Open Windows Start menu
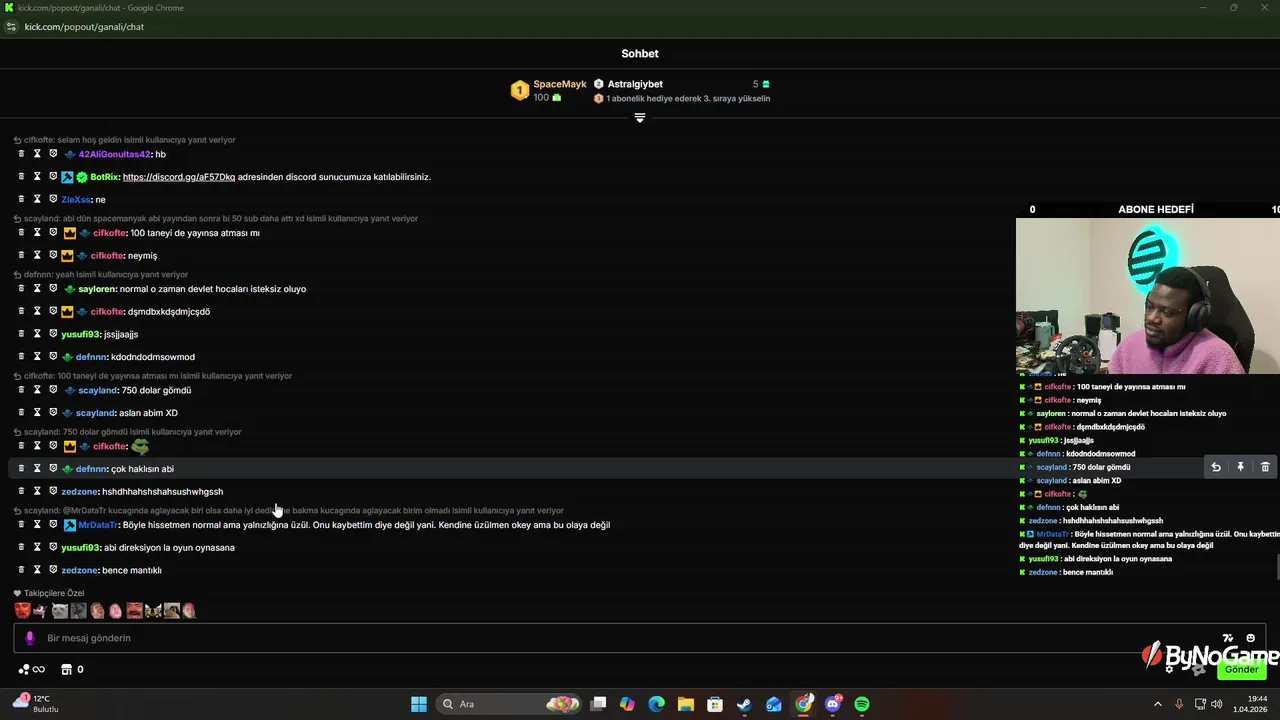The image size is (1280, 720). click(x=419, y=704)
